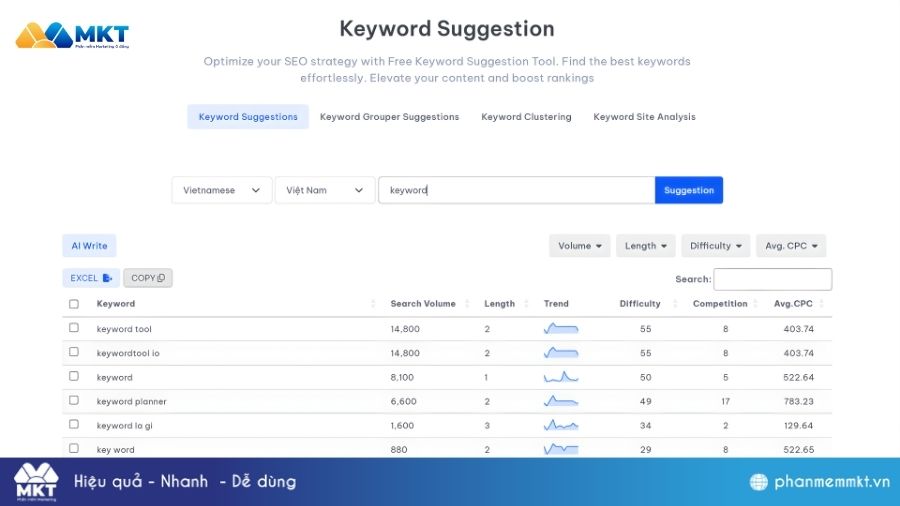Screen dimensions: 900x506
Task: Click the trend sparkline for keyword tool
Action: pos(561,329)
